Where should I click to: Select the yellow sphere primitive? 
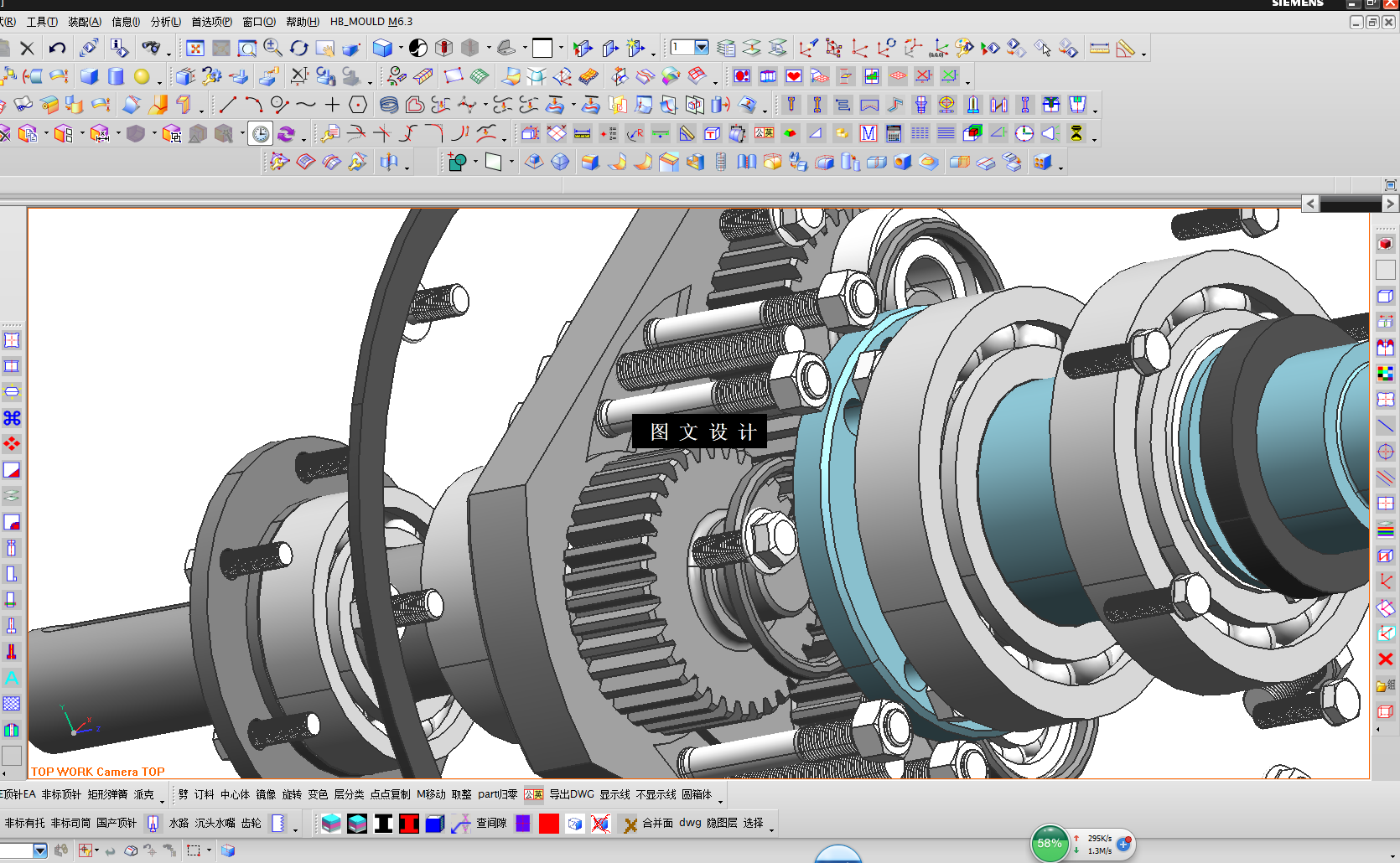pyautogui.click(x=142, y=76)
